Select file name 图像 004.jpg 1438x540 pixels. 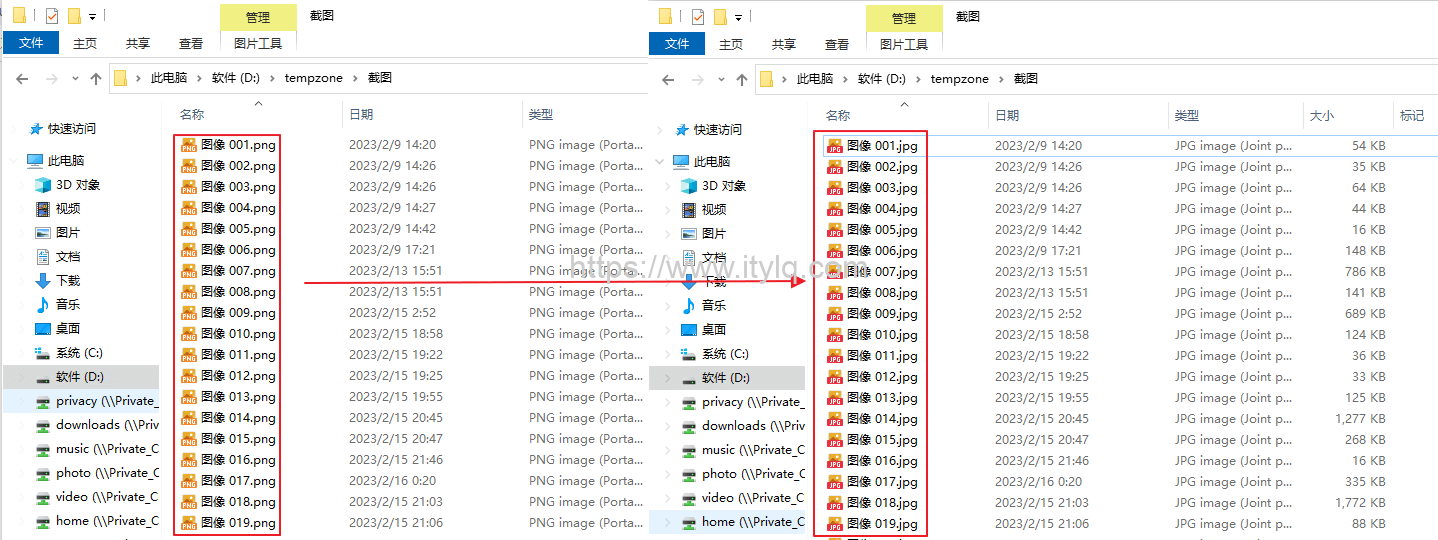(882, 209)
